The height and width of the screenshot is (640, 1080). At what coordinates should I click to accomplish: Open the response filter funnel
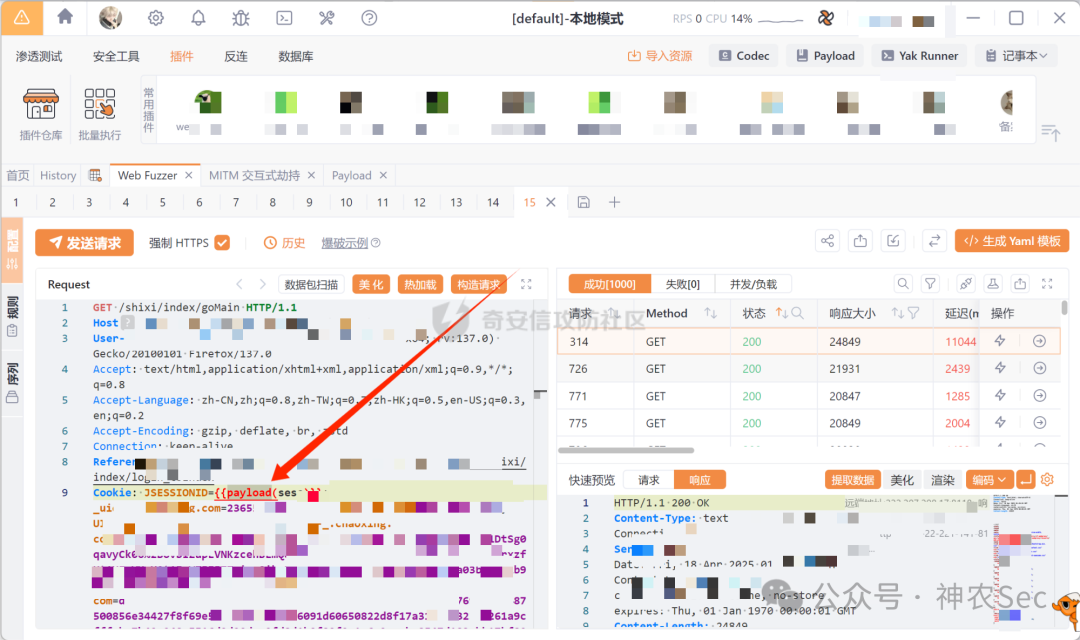click(930, 283)
